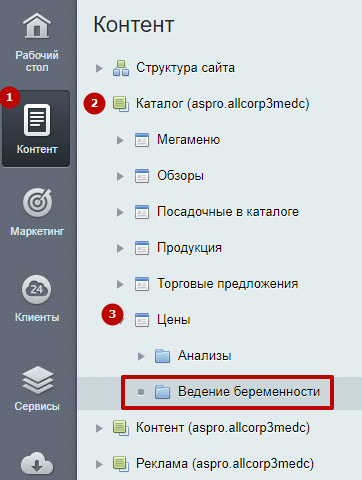Open the Маркетинг target icon
The width and height of the screenshot is (362, 480).
(37, 203)
